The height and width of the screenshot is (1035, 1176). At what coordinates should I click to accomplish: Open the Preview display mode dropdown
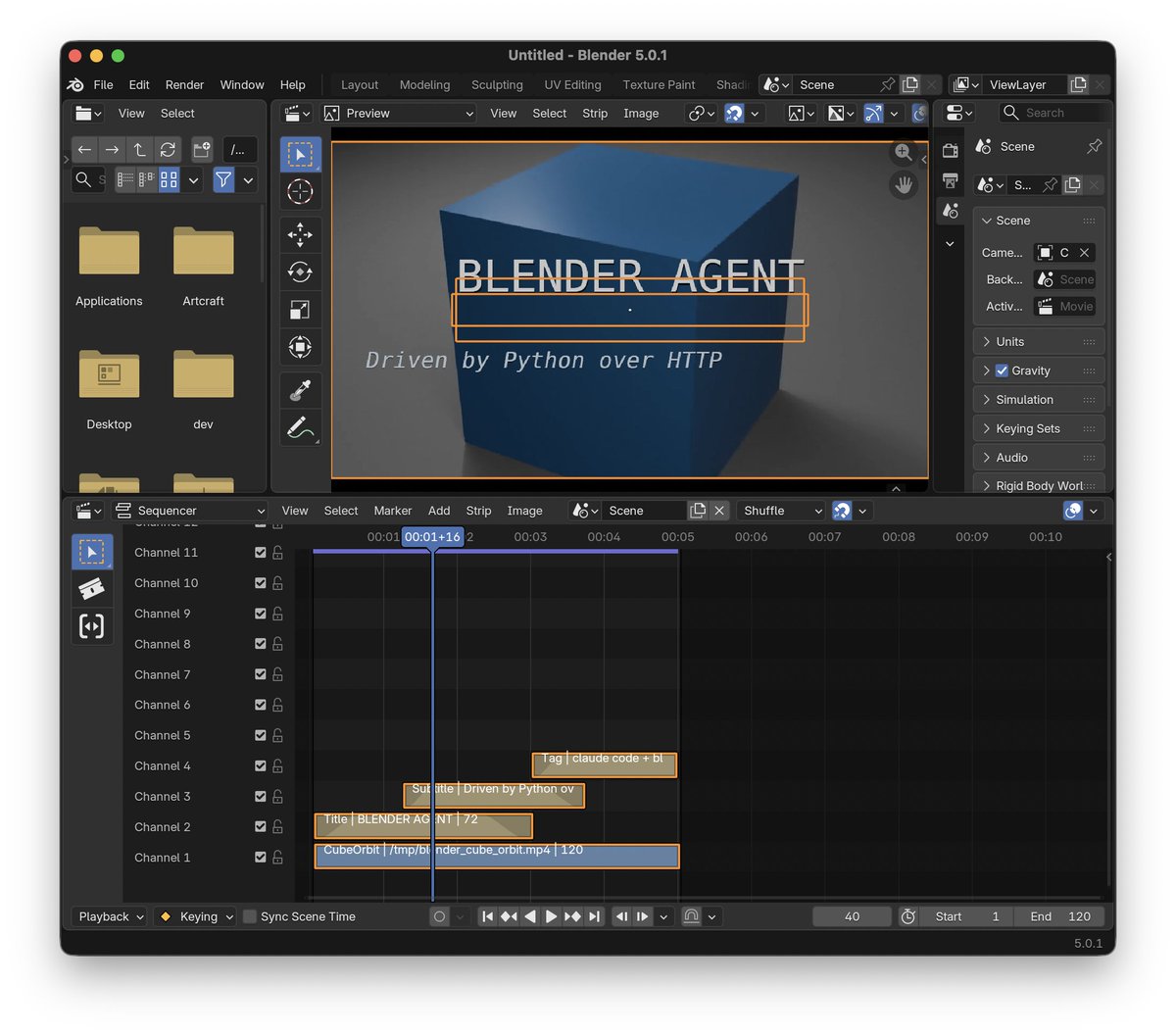click(x=399, y=114)
